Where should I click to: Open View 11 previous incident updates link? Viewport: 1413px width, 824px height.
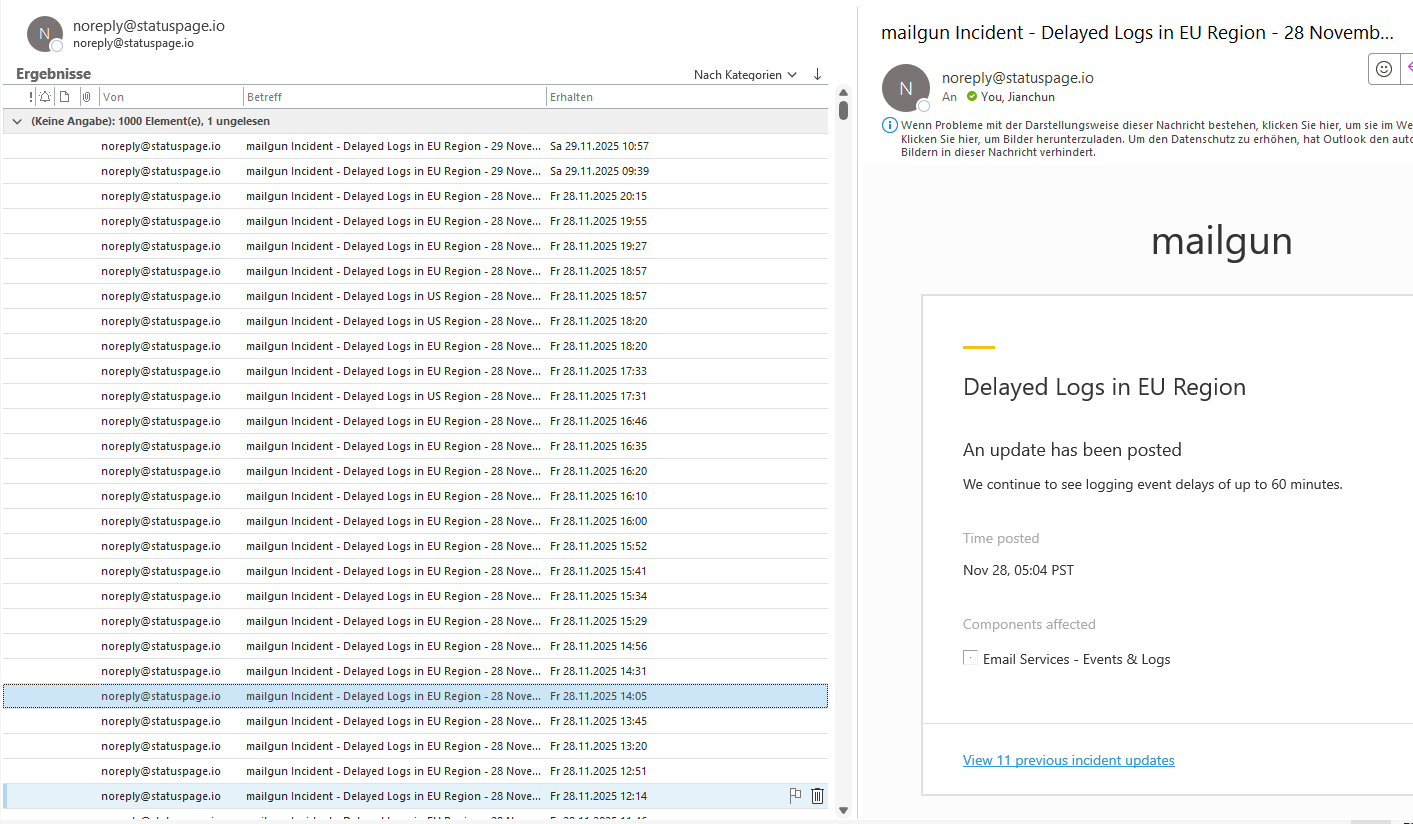coord(1068,760)
